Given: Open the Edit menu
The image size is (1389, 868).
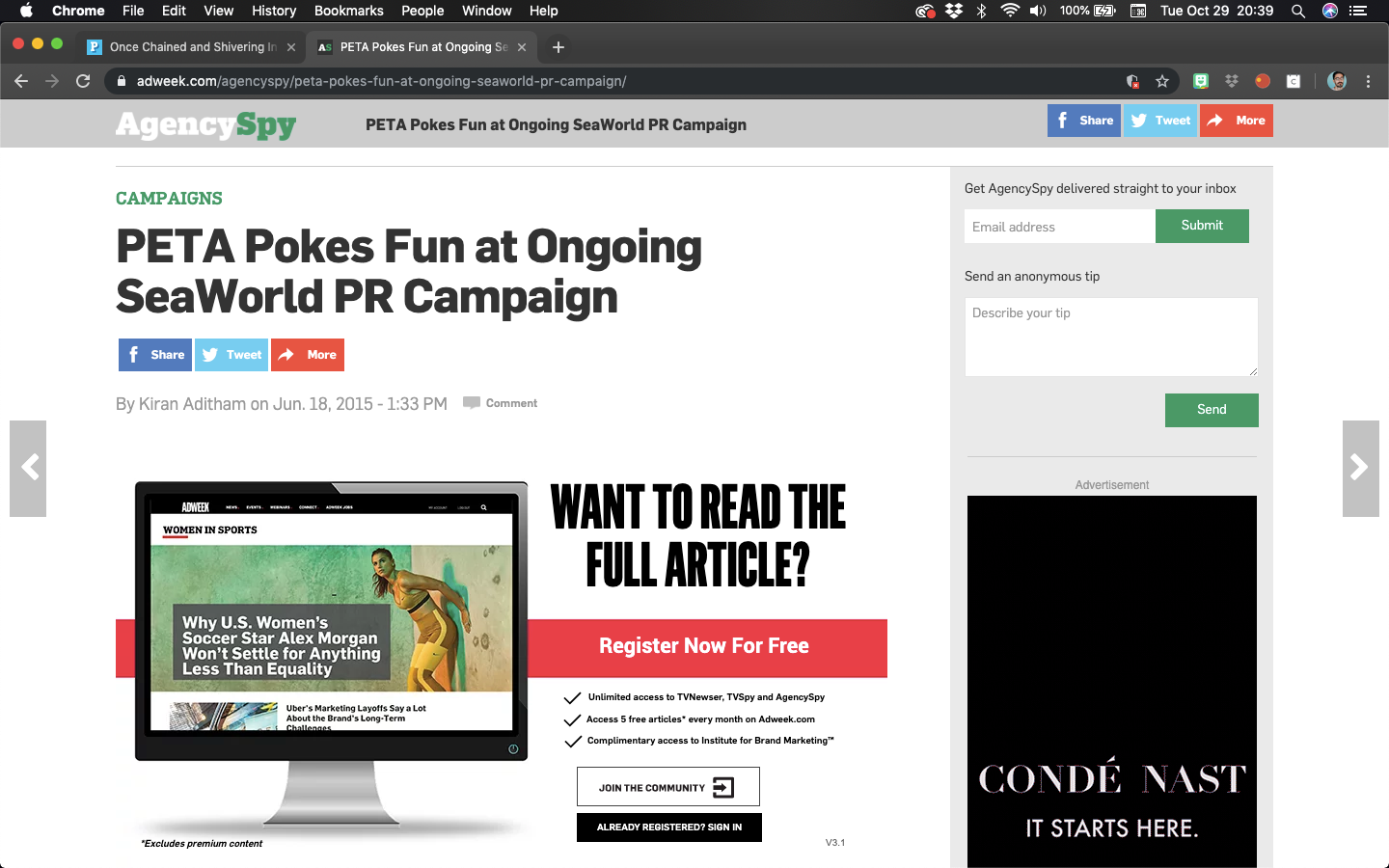Looking at the screenshot, I should click(174, 11).
